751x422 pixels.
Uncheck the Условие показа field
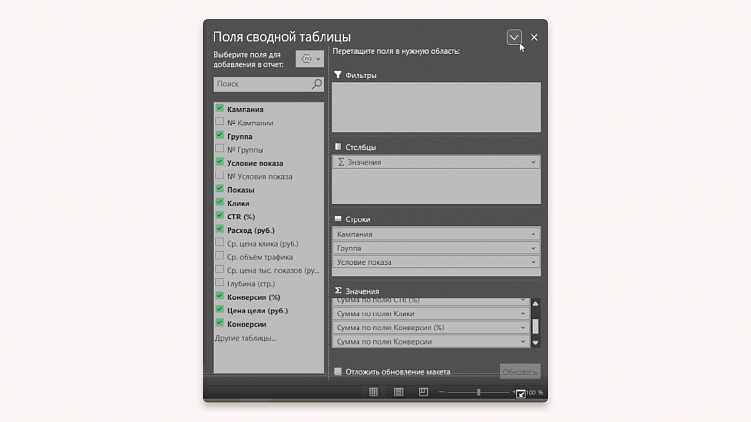219,162
